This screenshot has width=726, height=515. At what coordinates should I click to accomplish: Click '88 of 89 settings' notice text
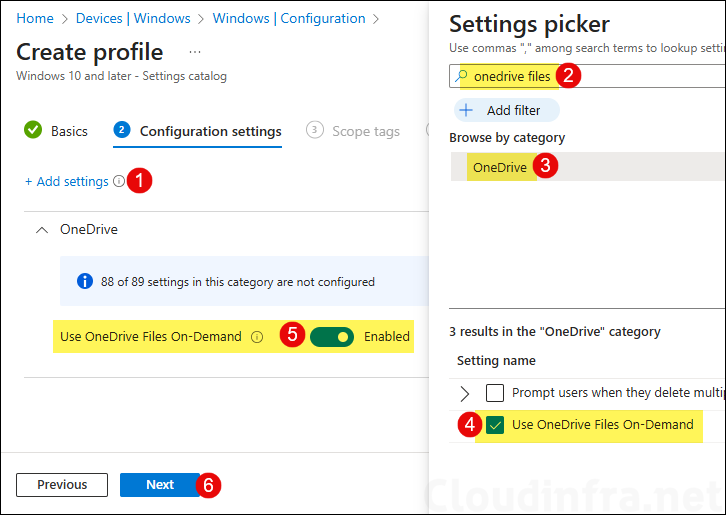[238, 282]
